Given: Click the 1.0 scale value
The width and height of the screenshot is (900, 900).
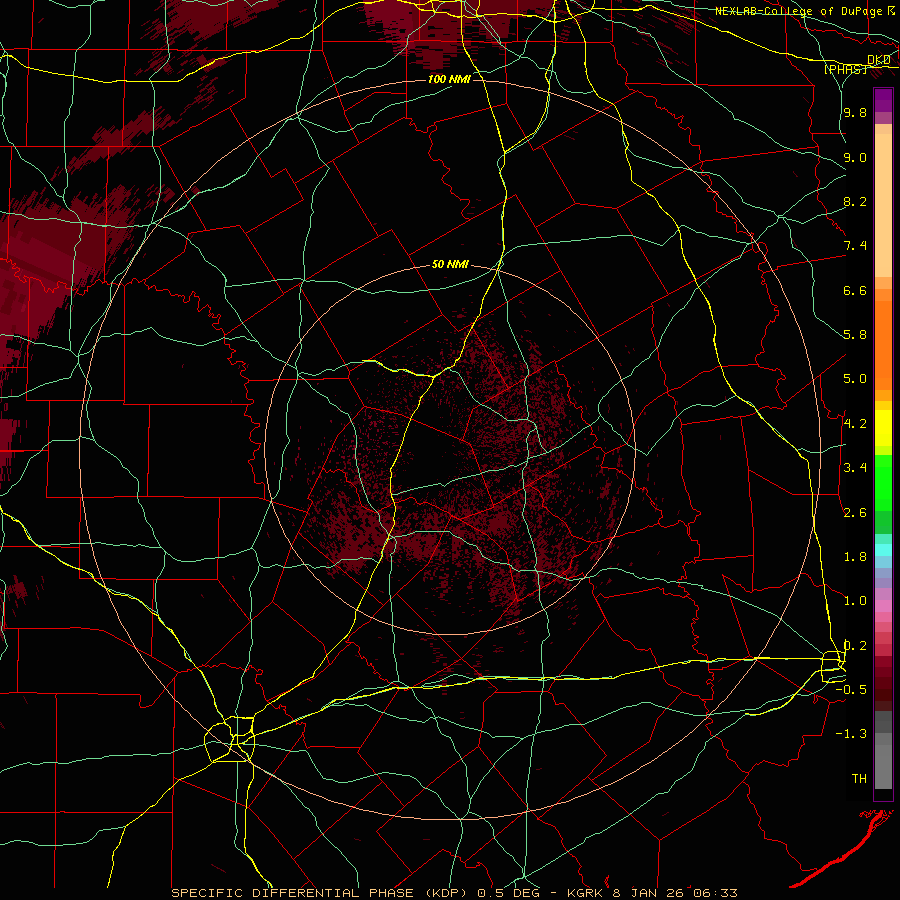Looking at the screenshot, I should coord(855,600).
